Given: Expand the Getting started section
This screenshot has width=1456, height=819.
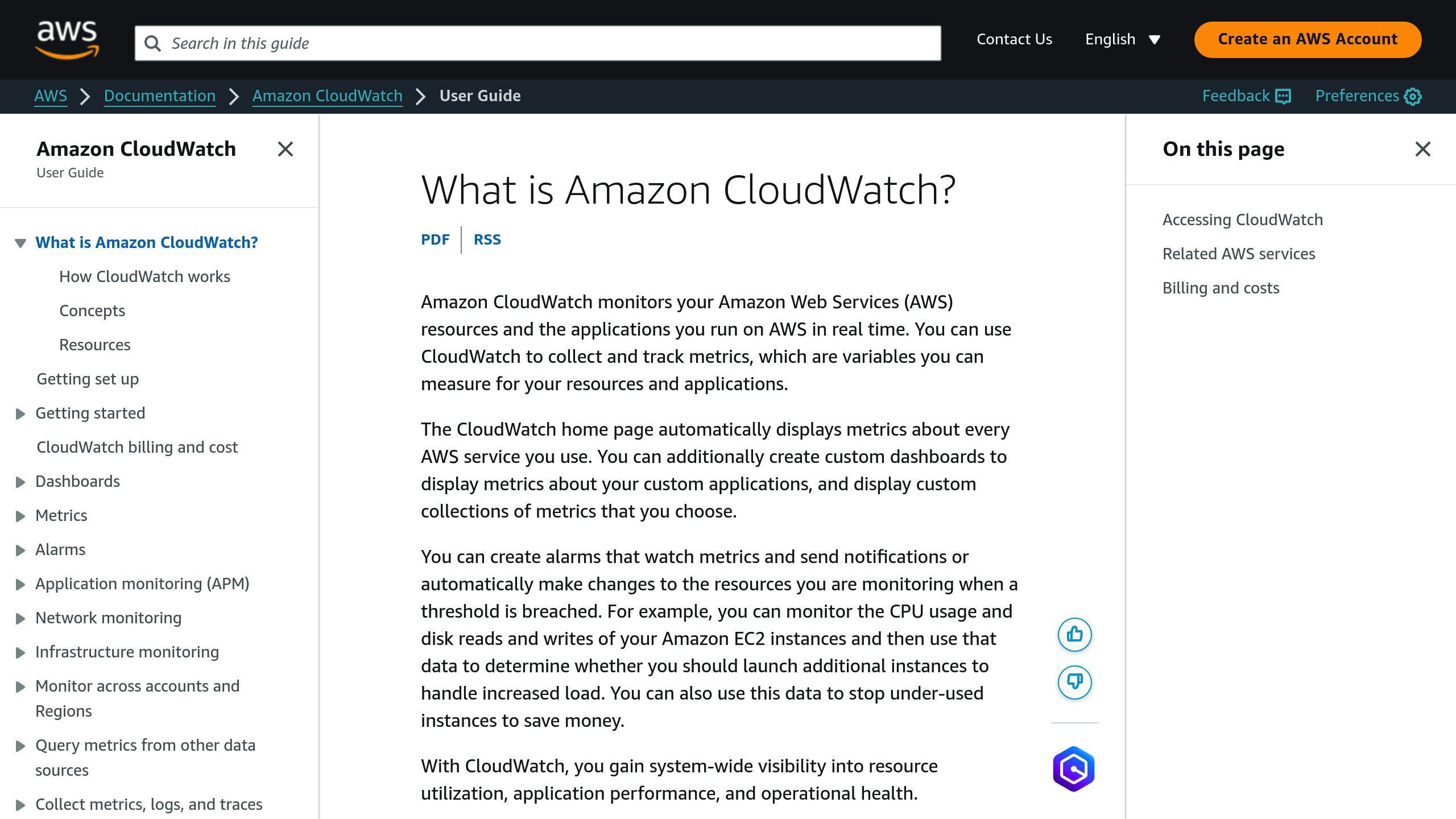Looking at the screenshot, I should (x=19, y=413).
